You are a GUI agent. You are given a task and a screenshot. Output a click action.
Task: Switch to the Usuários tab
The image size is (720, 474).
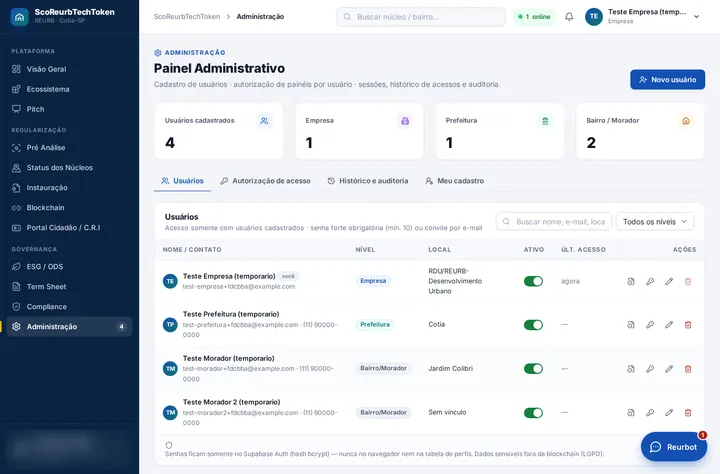(182, 181)
